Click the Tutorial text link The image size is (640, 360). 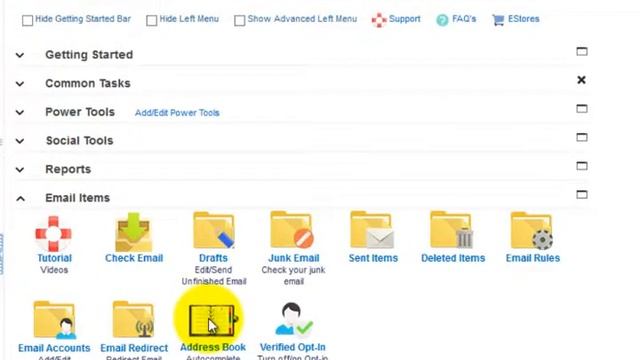[x=54, y=258]
